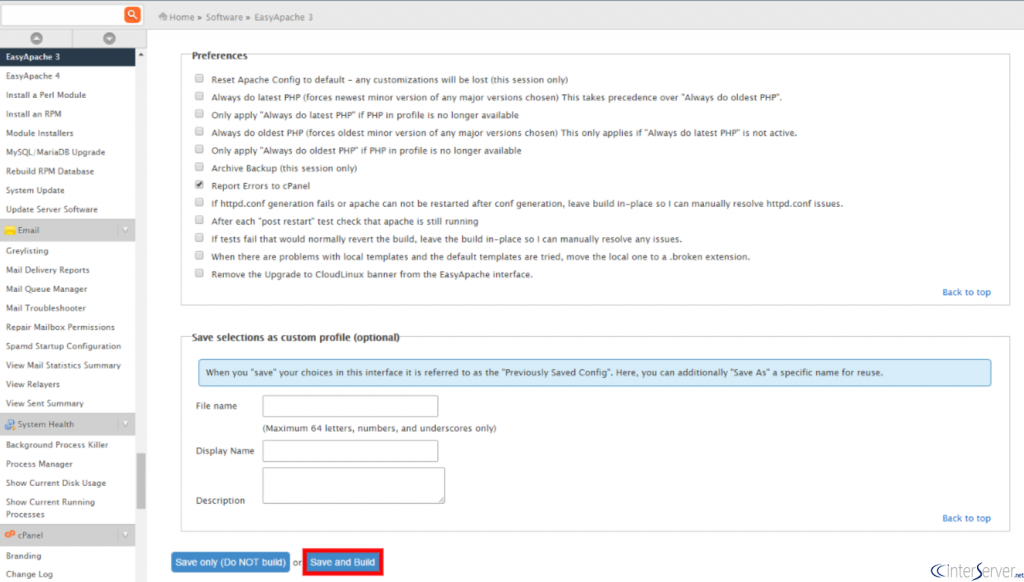Click Save only (Do NOT build) button

[231, 562]
